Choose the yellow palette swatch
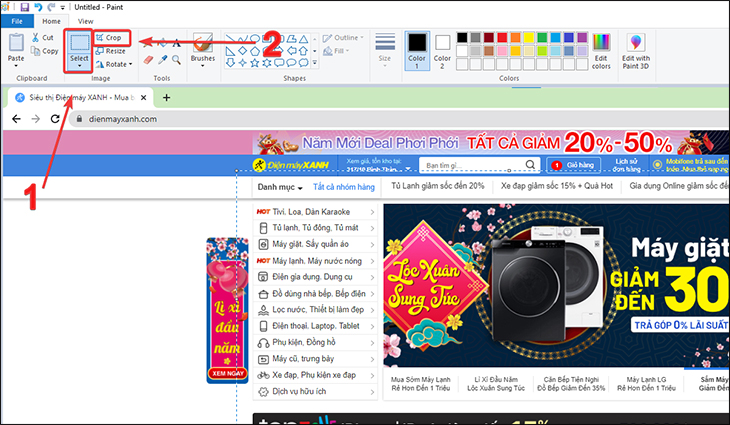Image resolution: width=730 pixels, height=425 pixels. 528,38
